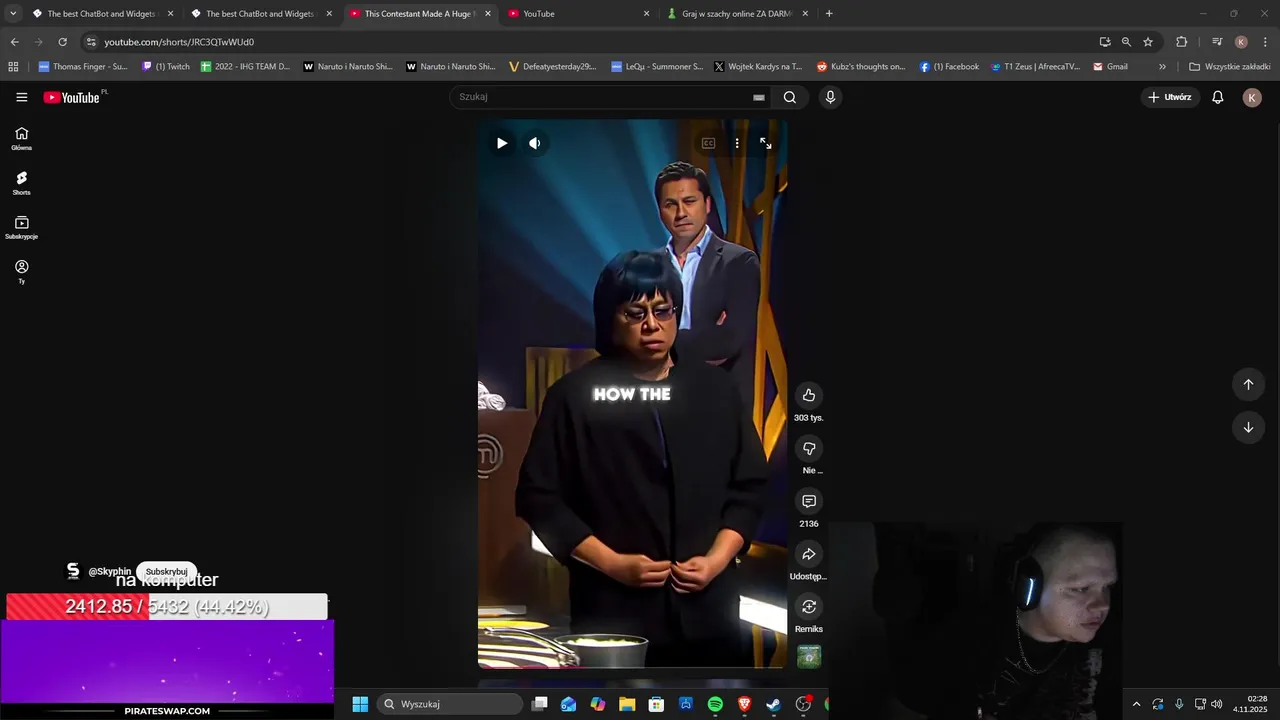Open the (1) Facebook bookmark
Viewport: 1280px width, 720px height.
click(x=949, y=67)
